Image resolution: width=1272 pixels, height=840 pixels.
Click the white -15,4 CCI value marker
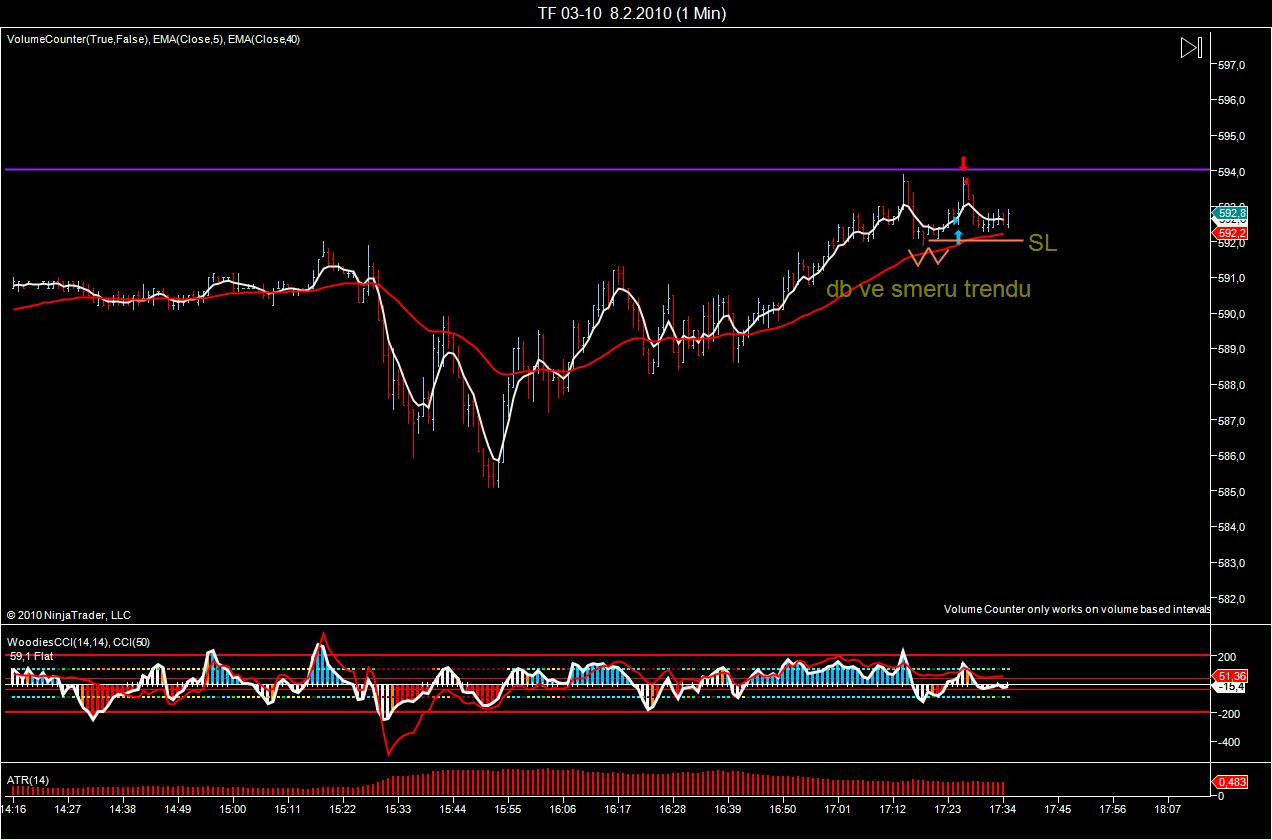pos(1232,688)
